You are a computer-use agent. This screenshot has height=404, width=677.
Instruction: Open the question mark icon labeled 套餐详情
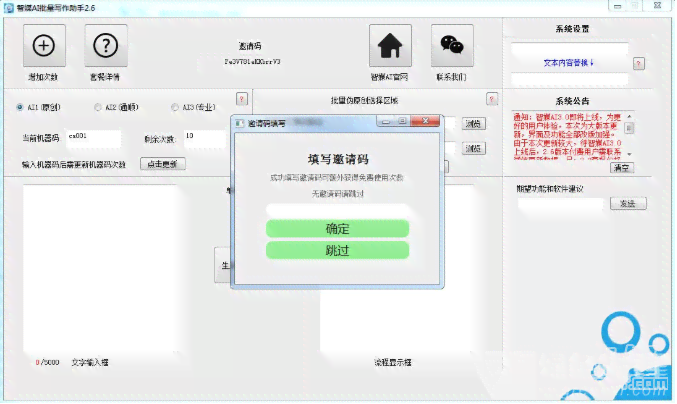(106, 46)
